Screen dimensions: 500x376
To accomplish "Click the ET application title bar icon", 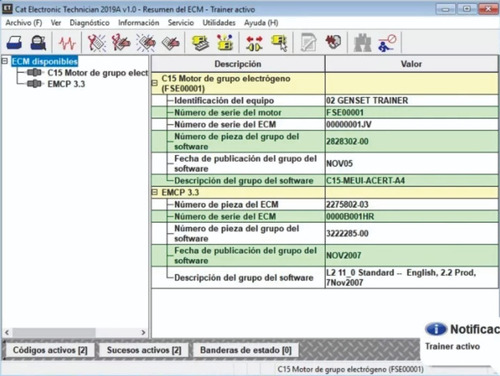I will pos(7,9).
